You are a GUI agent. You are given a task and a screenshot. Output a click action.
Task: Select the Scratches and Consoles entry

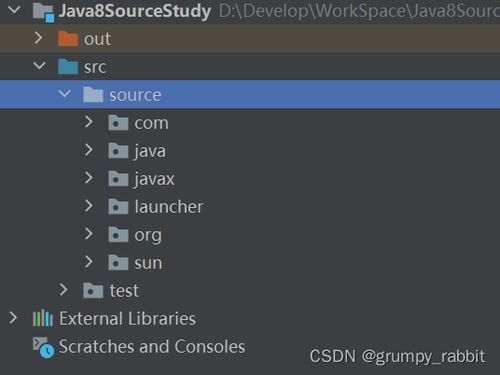[x=152, y=346]
